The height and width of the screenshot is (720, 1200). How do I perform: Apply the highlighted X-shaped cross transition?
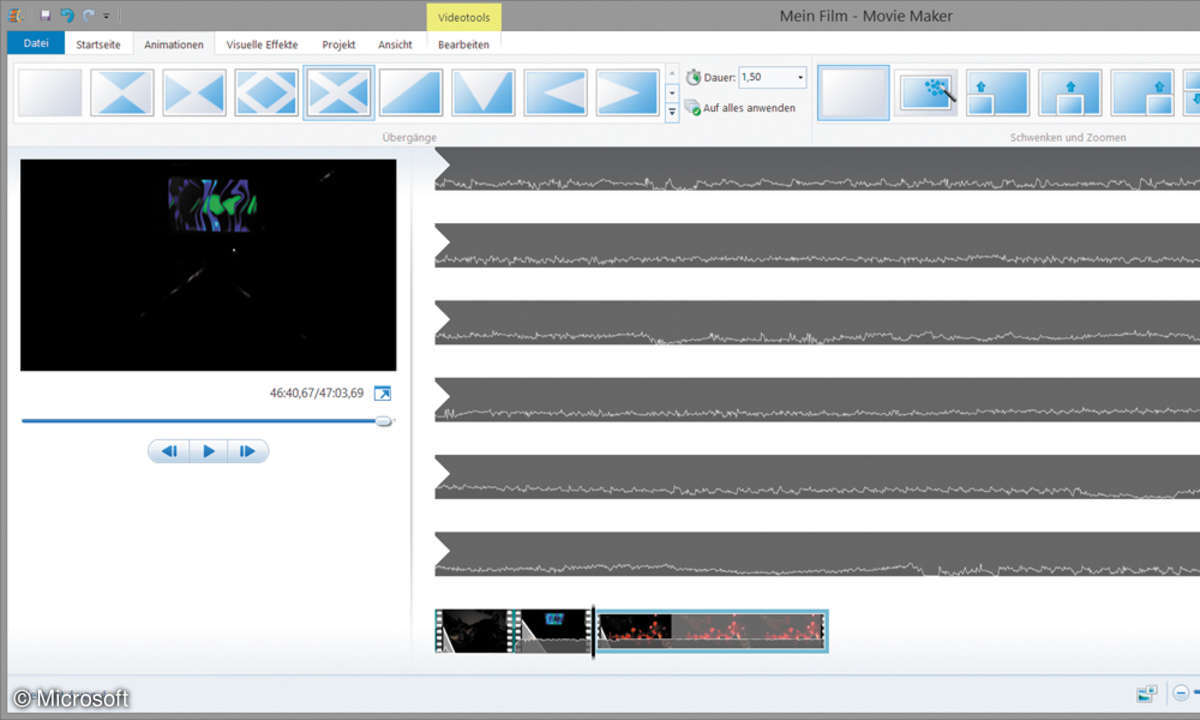tap(339, 93)
